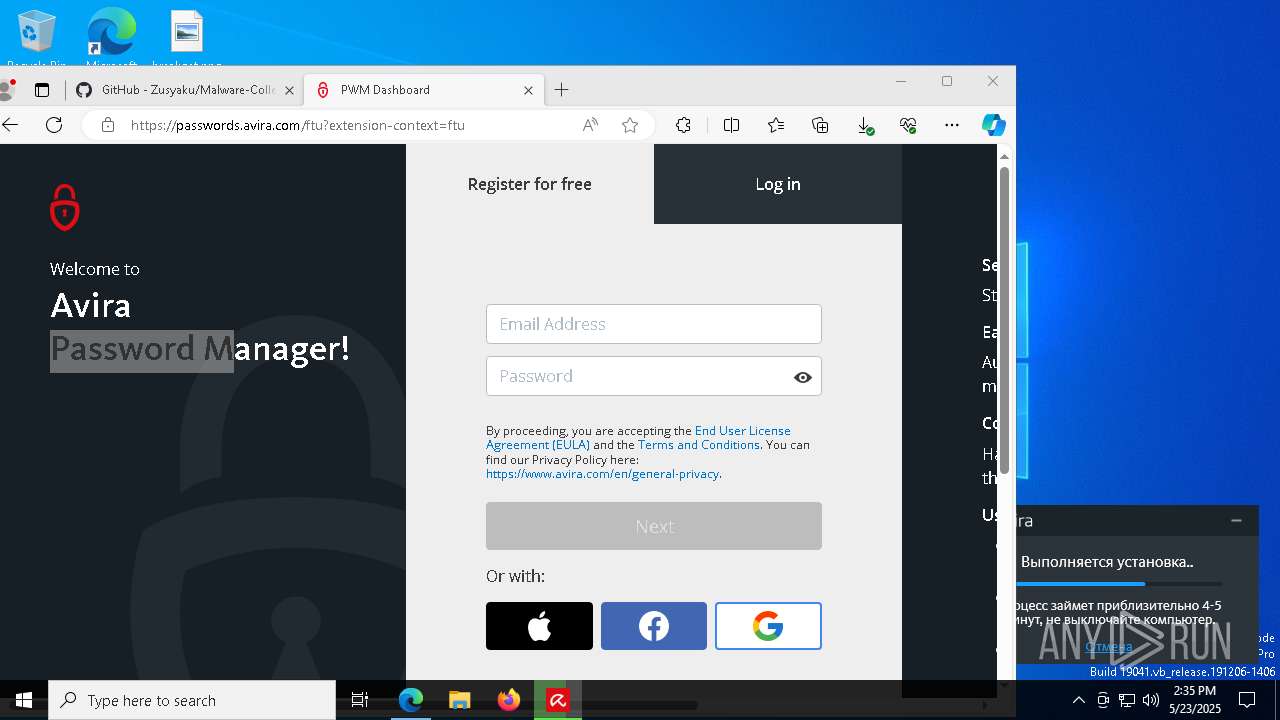Click Отмена link in Avira installer

1108,646
